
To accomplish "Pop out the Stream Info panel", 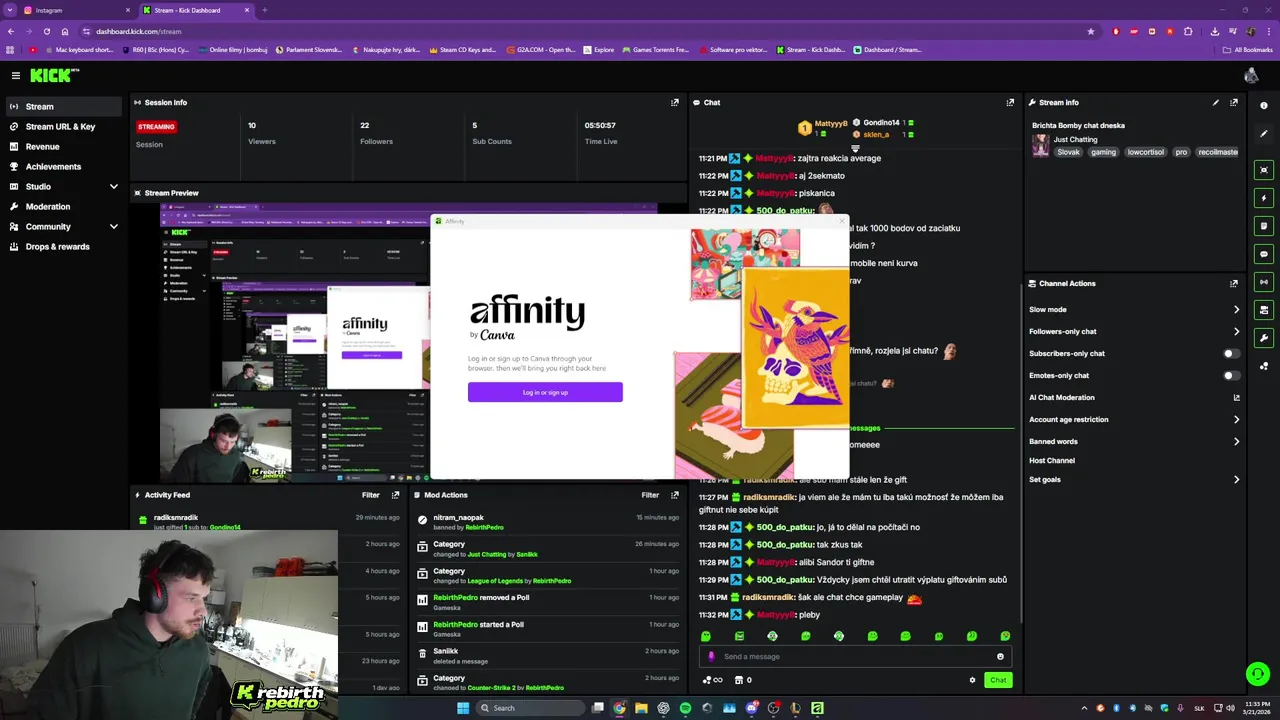I will pyautogui.click(x=1234, y=102).
